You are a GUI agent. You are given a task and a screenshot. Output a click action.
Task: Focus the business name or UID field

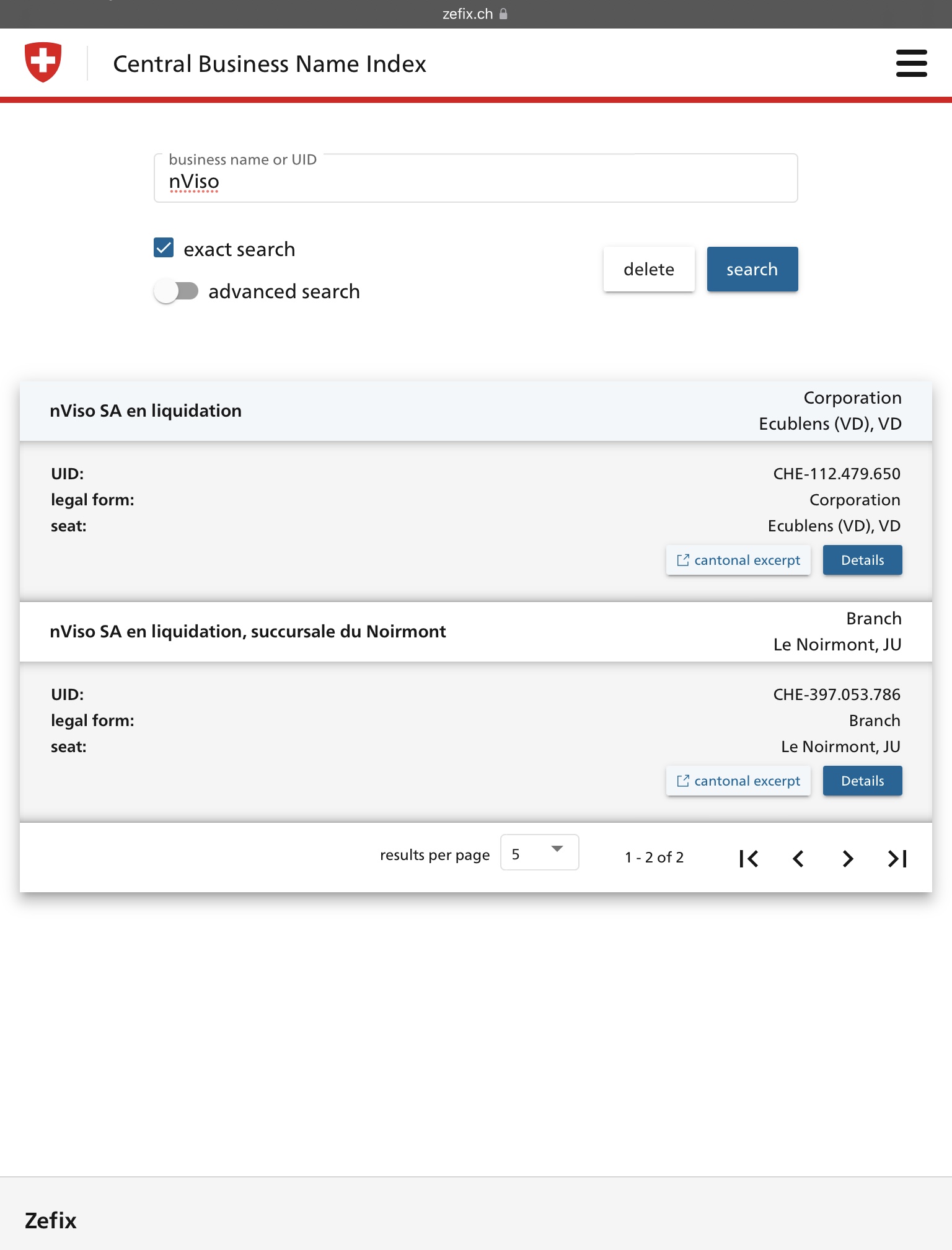[475, 182]
